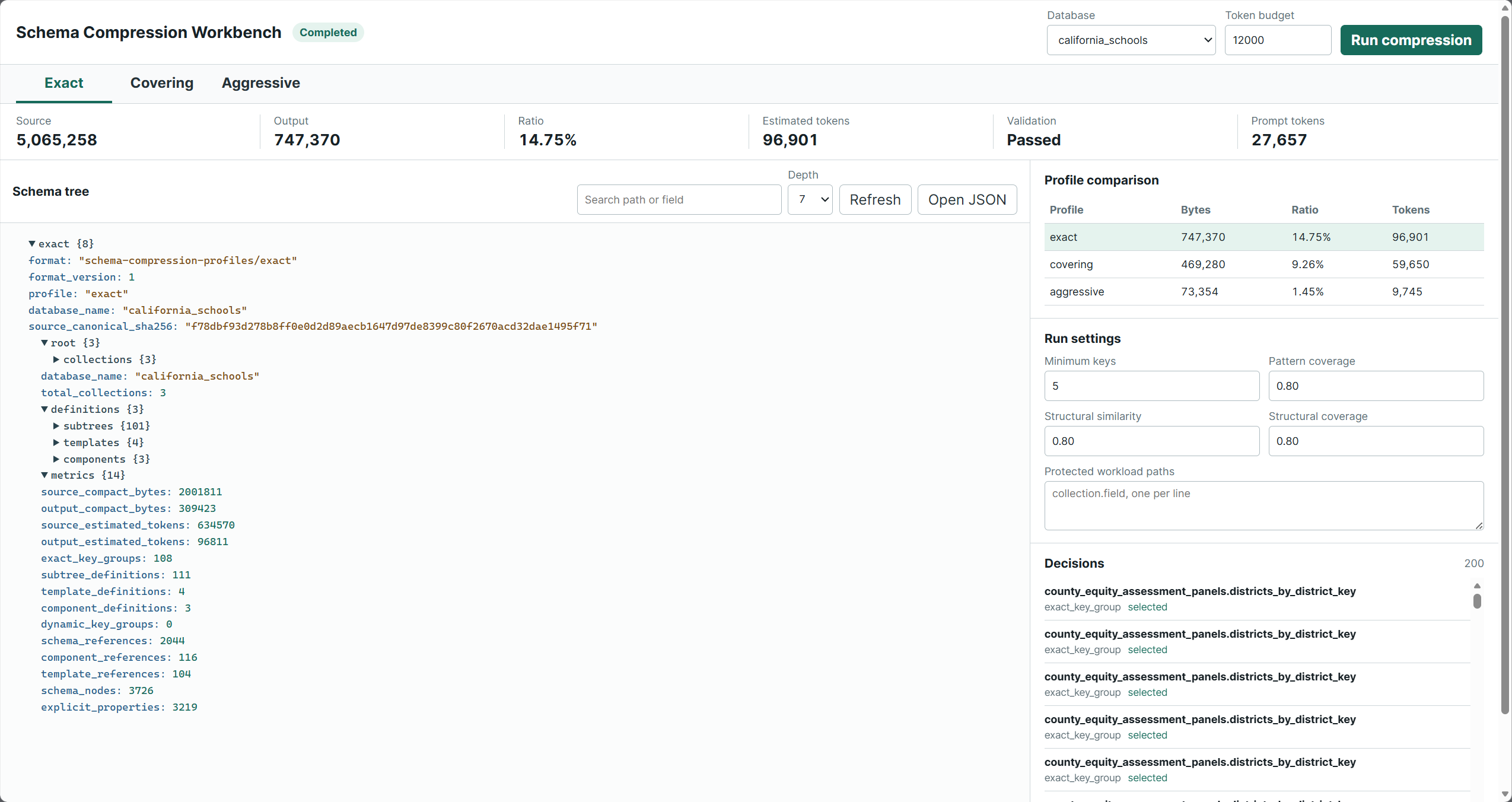Click the Estimated tokens value 96,901
Screen dimensions: 1512x802
pos(790,140)
